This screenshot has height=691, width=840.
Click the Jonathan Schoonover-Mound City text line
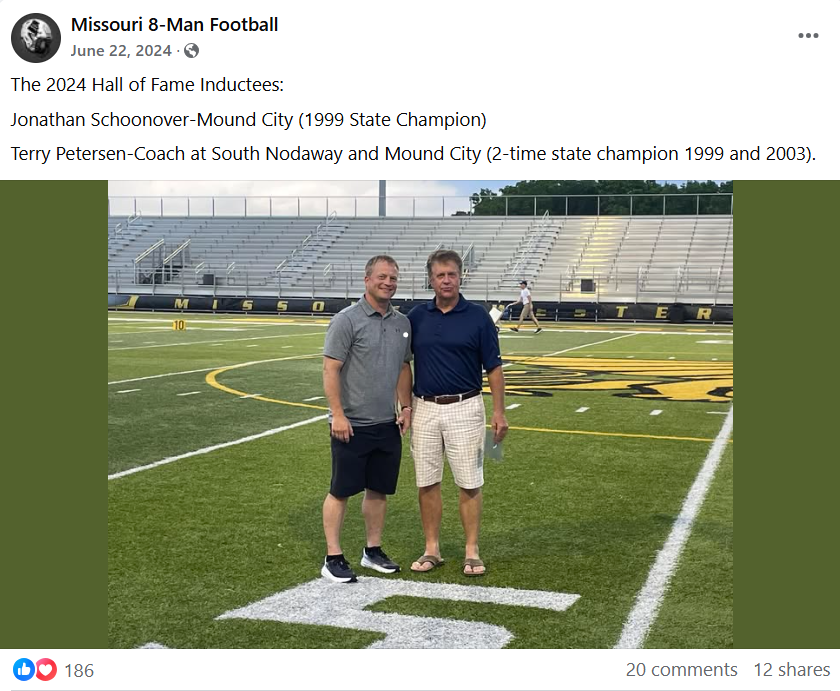pyautogui.click(x=248, y=120)
